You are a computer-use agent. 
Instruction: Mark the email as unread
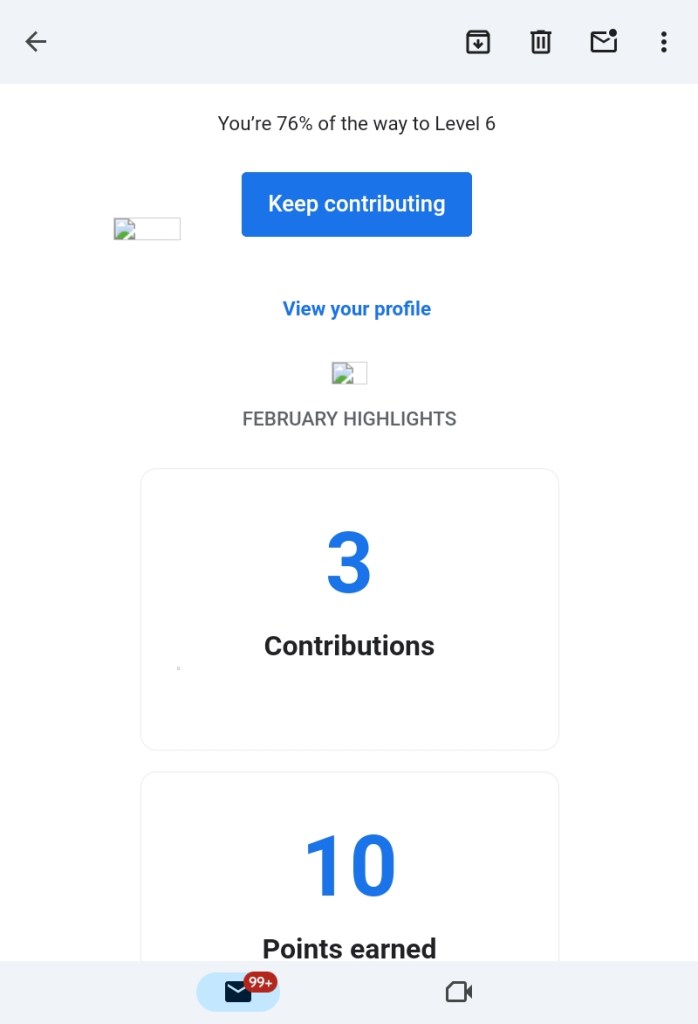[603, 41]
